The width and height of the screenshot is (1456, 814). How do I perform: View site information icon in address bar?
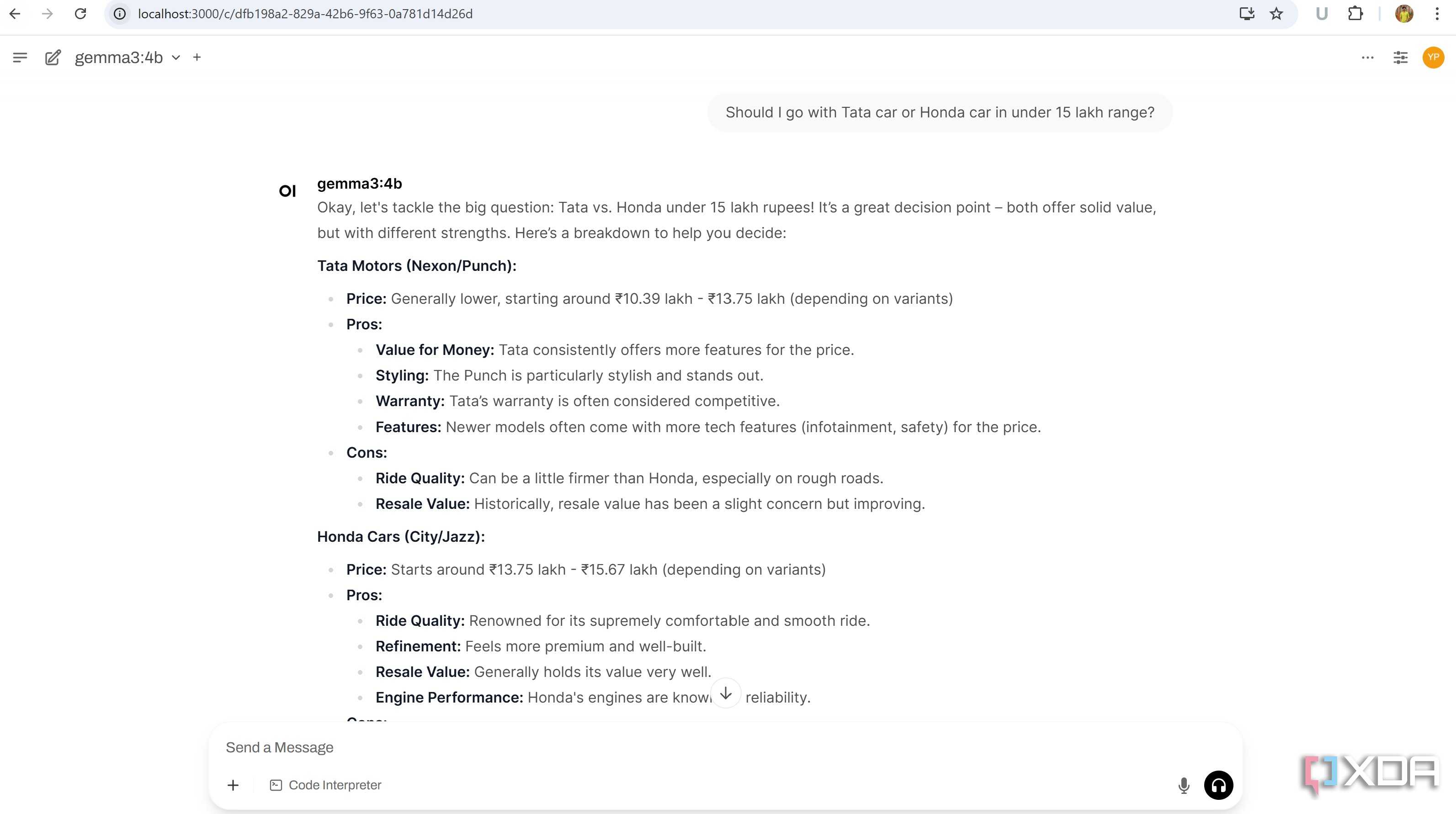pos(119,14)
